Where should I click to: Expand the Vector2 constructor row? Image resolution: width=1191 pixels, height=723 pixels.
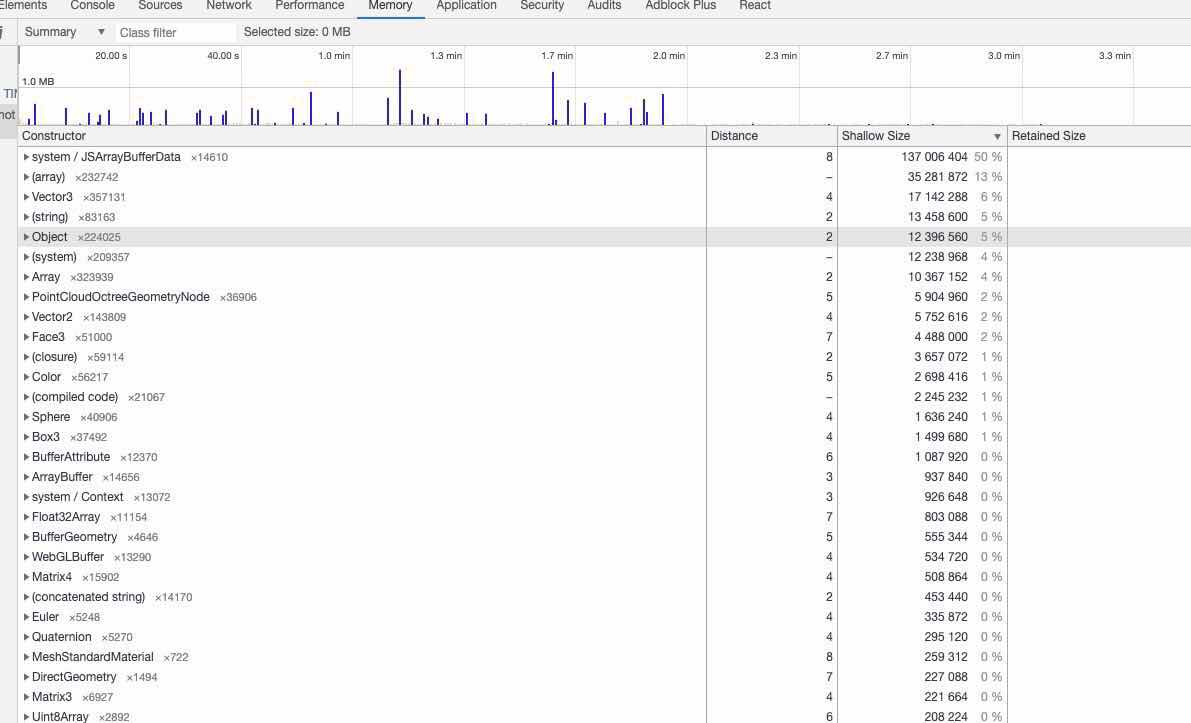[x=26, y=317]
